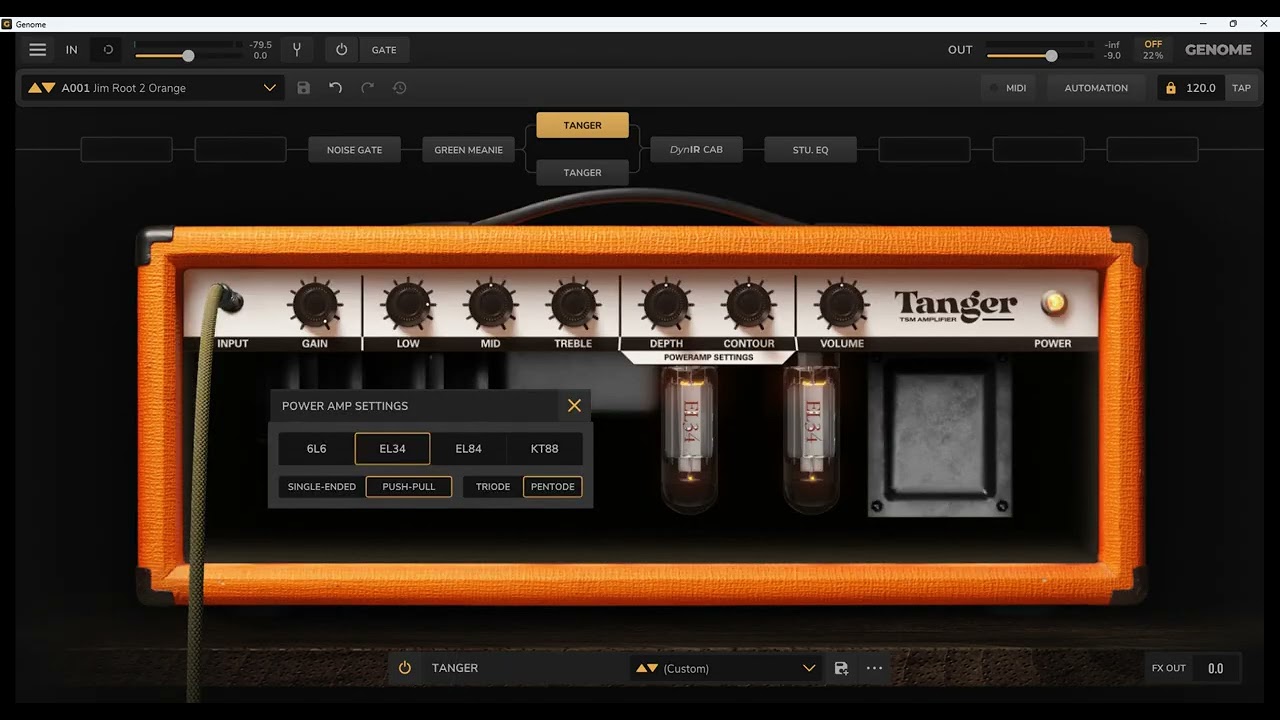The height and width of the screenshot is (720, 1280).
Task: Tap the TAP tempo button
Action: (1241, 88)
